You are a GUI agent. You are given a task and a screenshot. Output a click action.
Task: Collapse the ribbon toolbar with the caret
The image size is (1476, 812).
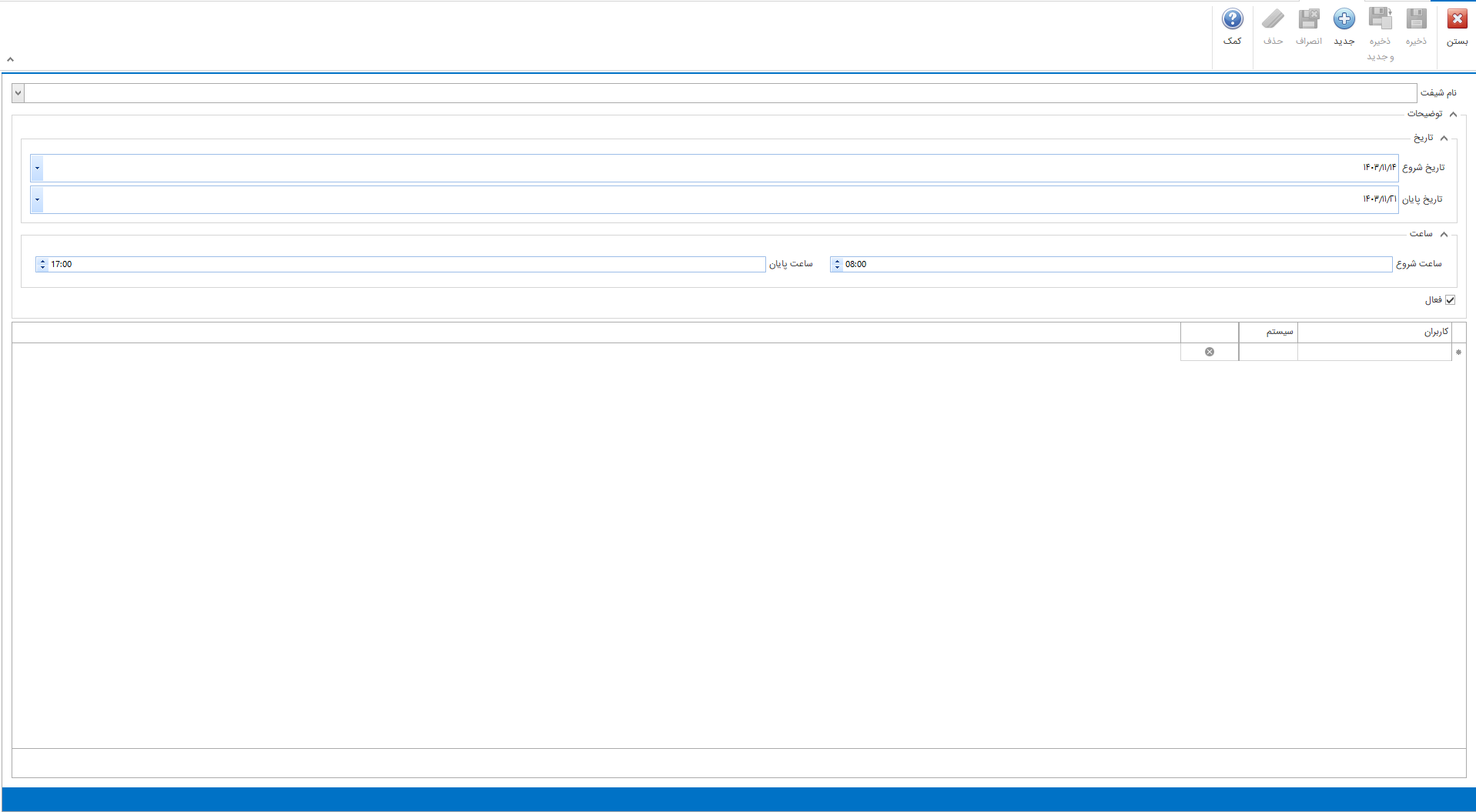coord(10,59)
